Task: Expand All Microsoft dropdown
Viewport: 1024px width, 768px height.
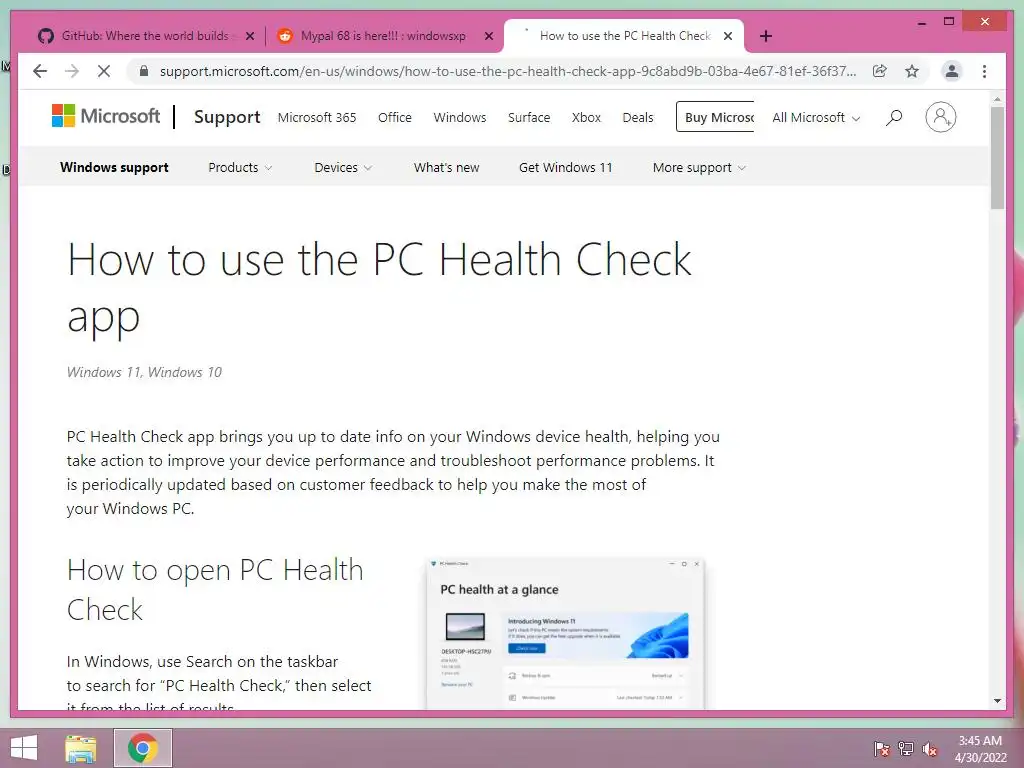Action: coord(816,118)
